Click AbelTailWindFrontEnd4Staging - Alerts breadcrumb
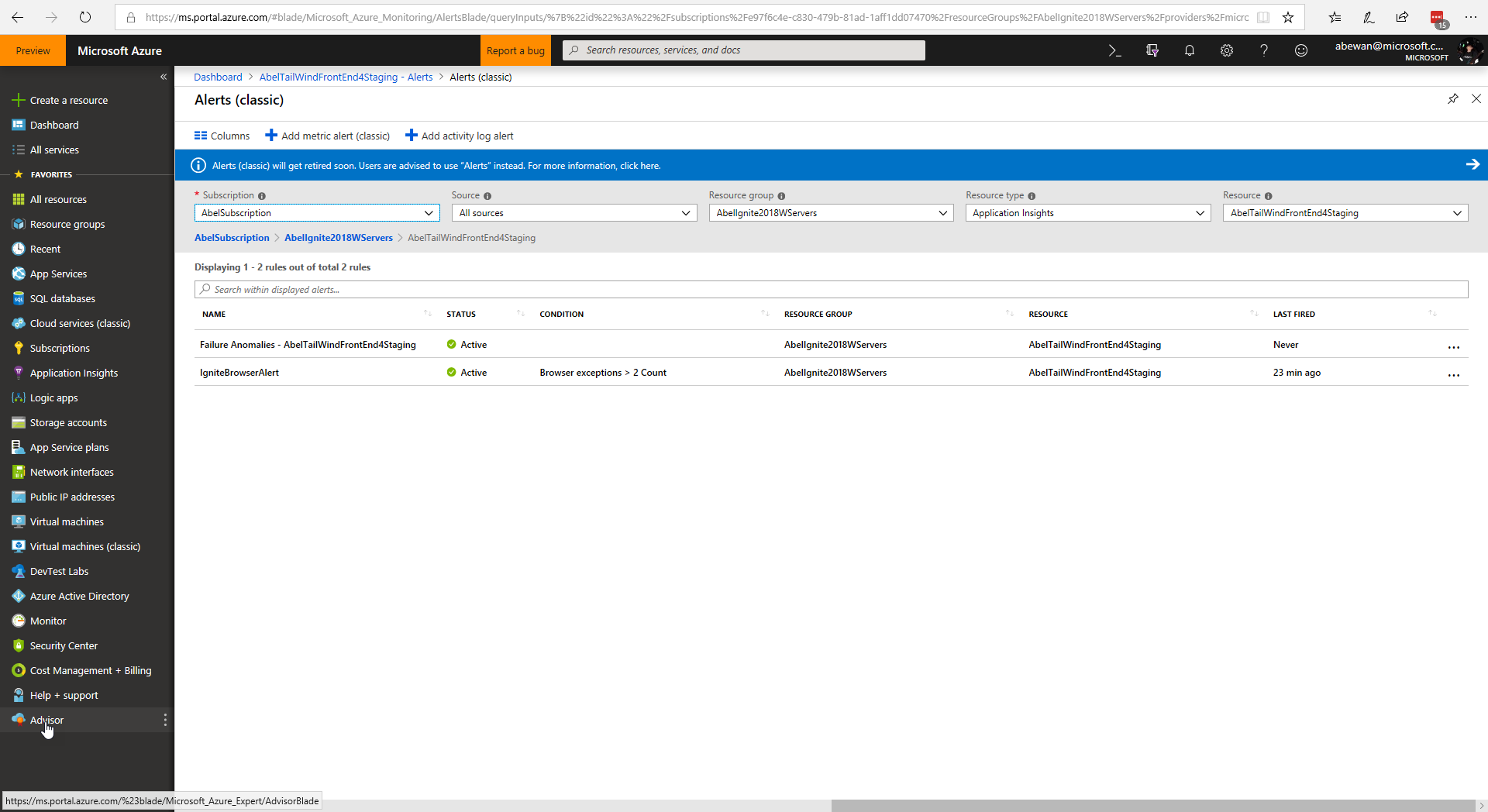Screen dimensions: 1488x812 [x=346, y=77]
